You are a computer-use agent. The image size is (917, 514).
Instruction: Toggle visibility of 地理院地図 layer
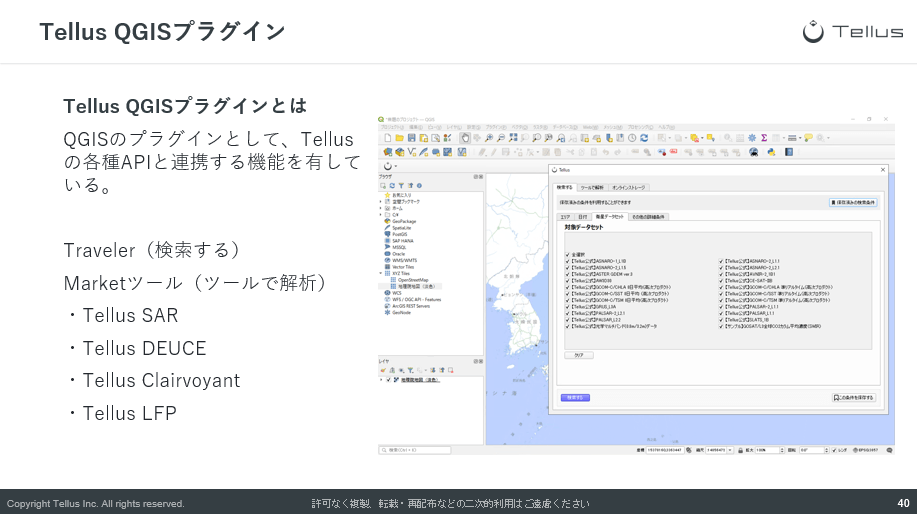click(x=388, y=380)
